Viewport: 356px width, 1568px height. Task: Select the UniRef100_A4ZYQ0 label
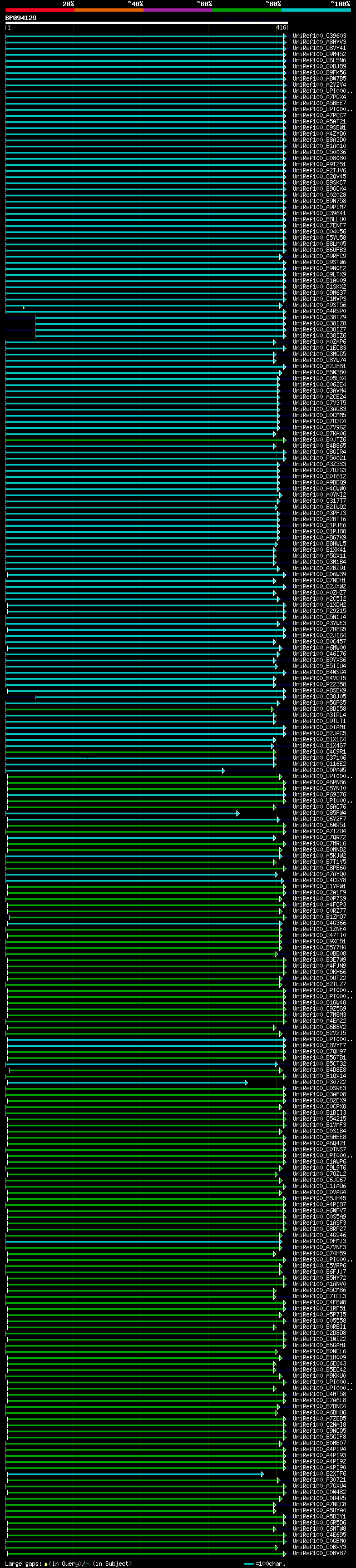pyautogui.click(x=319, y=133)
